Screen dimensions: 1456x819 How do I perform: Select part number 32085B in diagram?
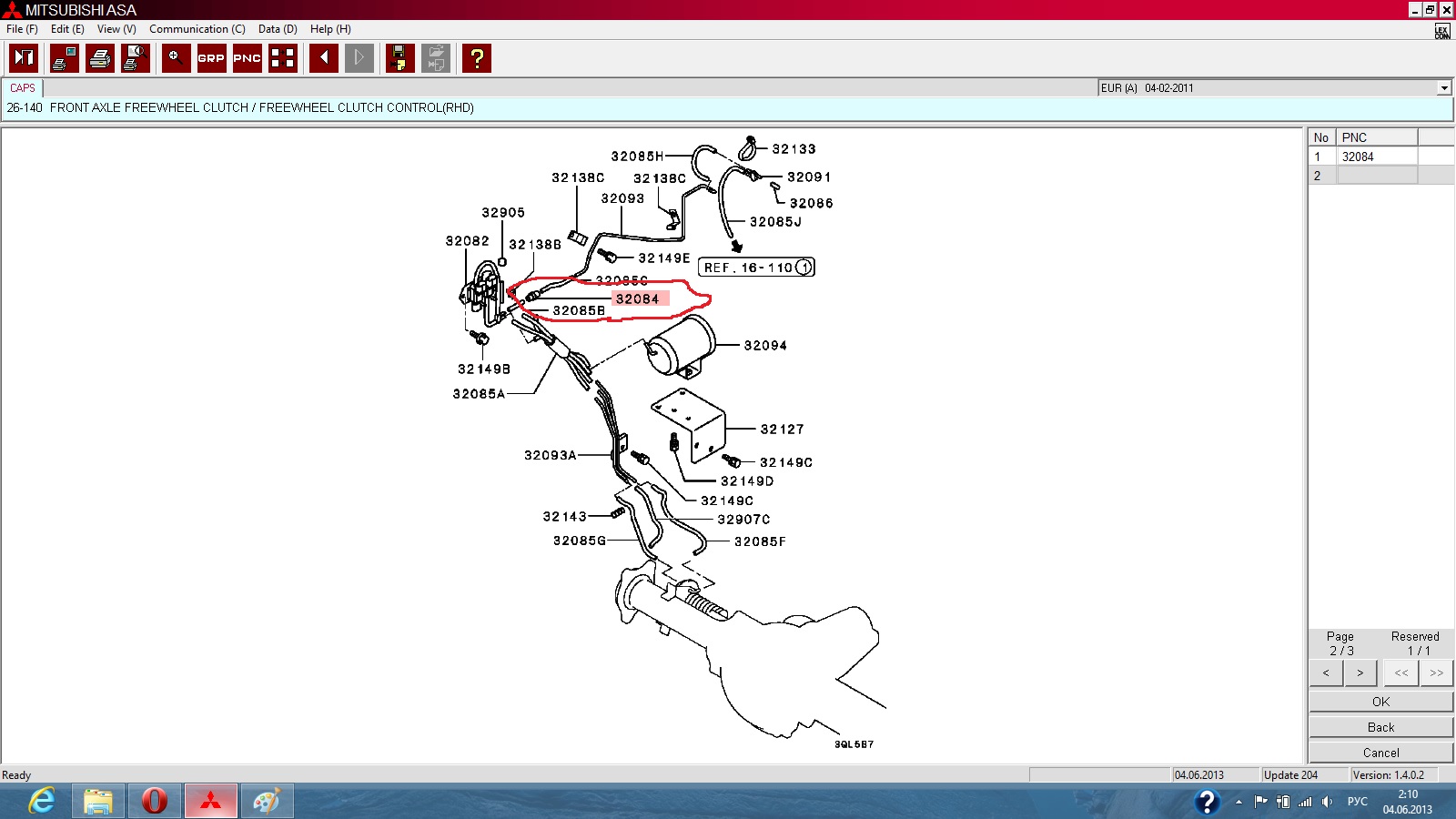(579, 311)
